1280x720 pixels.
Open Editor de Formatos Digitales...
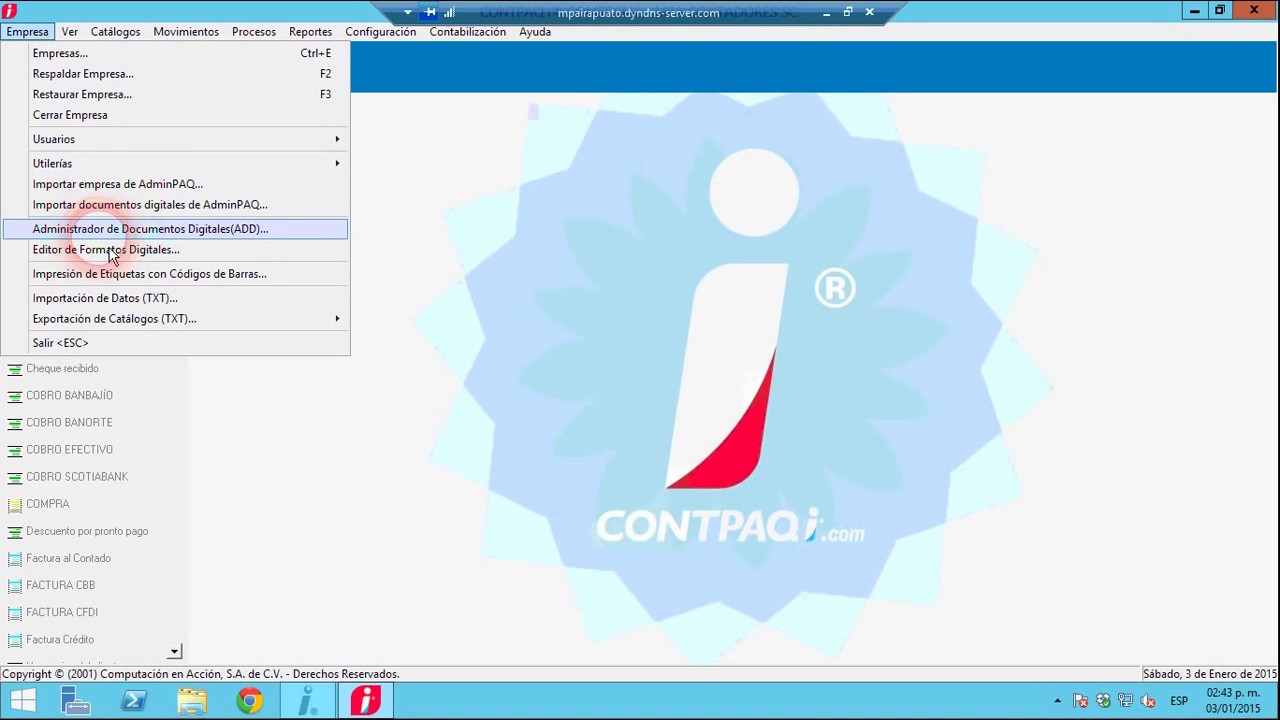tap(175, 249)
